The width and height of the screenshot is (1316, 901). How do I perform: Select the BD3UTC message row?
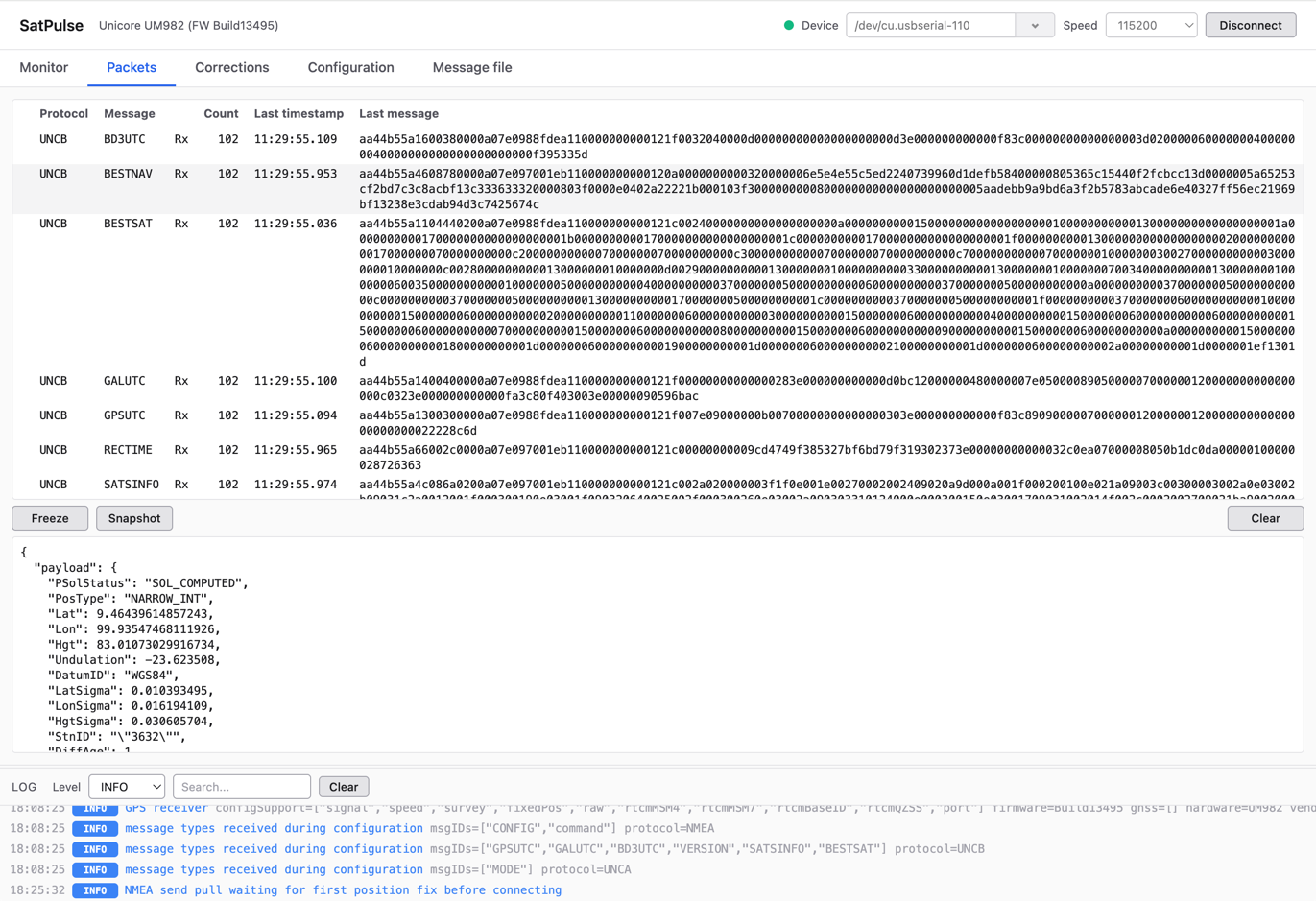[658, 147]
